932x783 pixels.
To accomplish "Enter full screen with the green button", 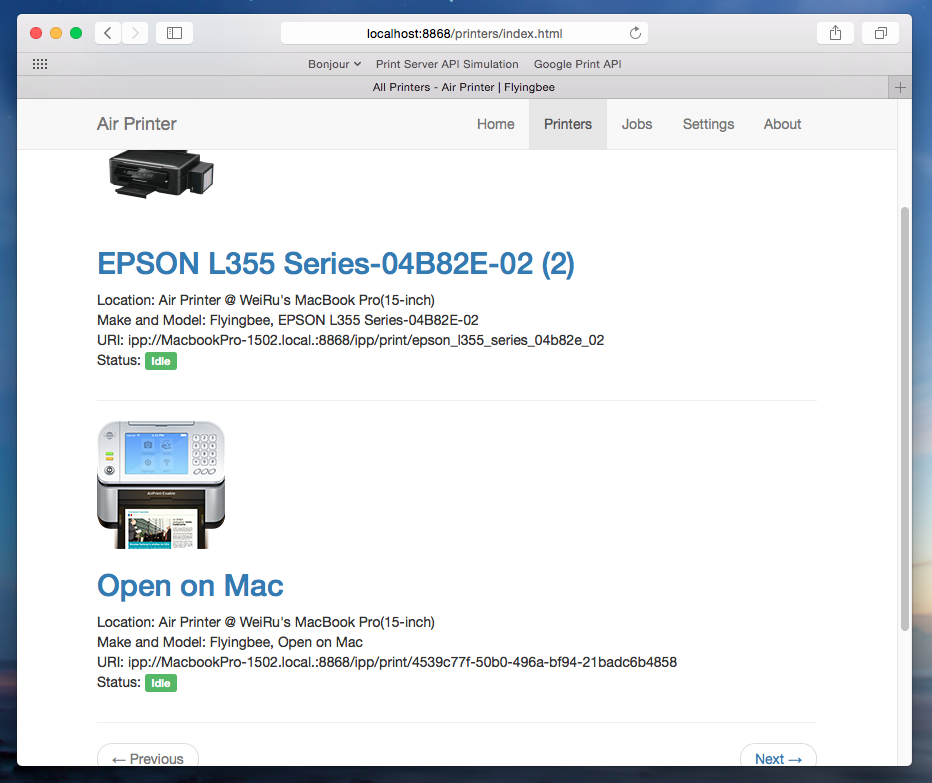I will coord(76,33).
